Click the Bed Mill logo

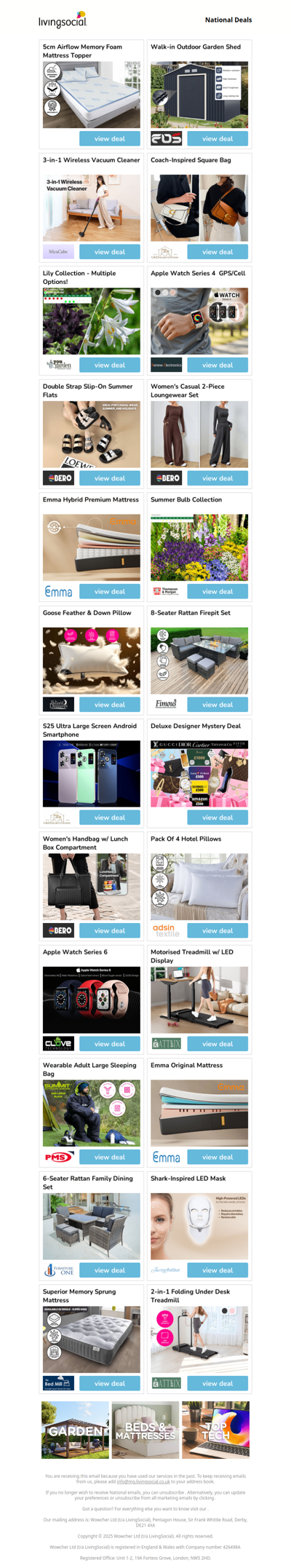click(58, 1383)
